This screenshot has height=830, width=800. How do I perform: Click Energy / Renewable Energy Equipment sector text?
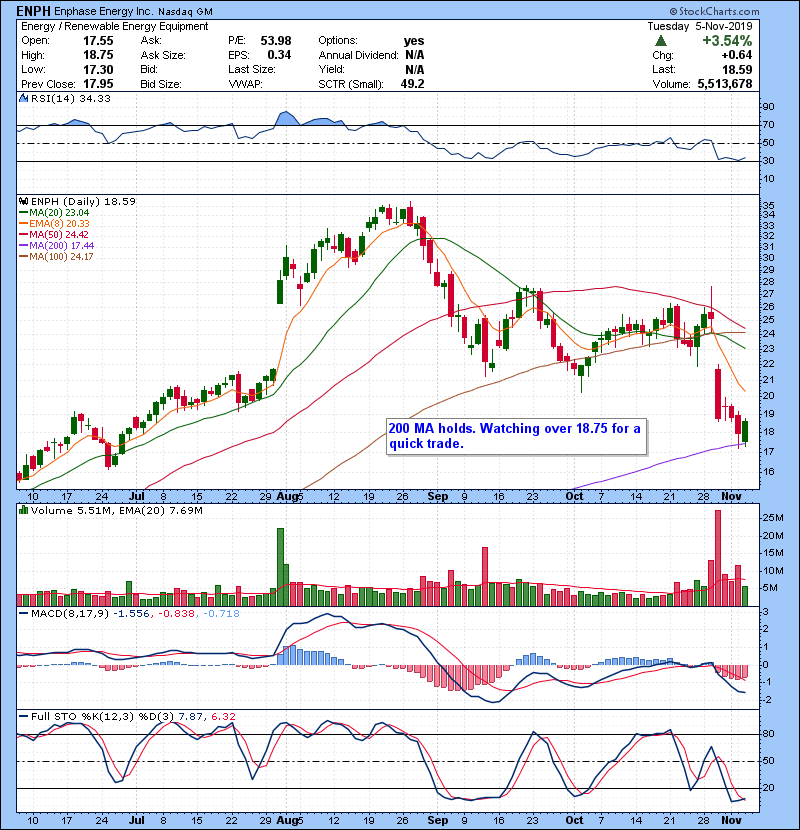[114, 26]
